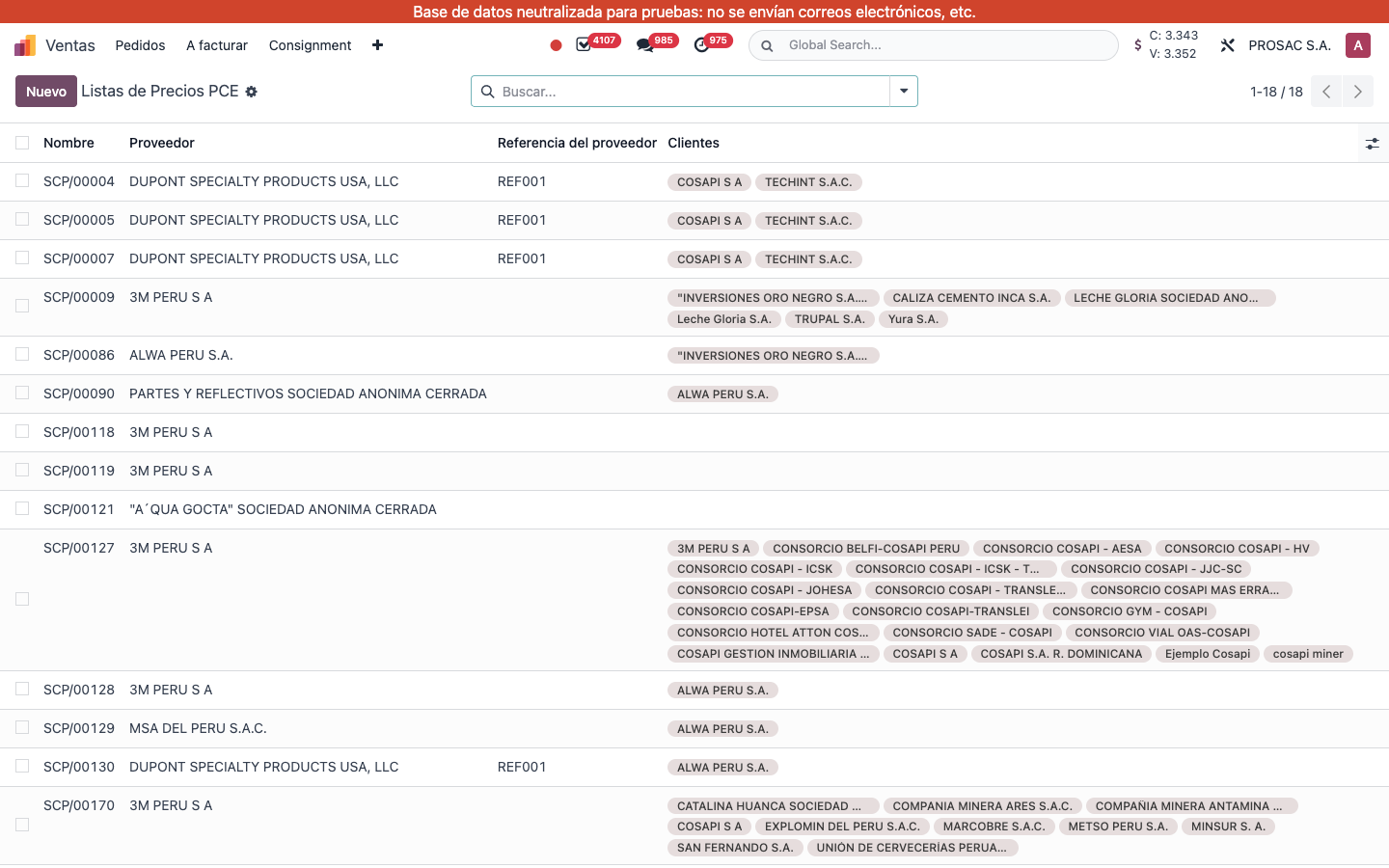
Task: Focus the Buscar search field
Action: pyautogui.click(x=693, y=92)
